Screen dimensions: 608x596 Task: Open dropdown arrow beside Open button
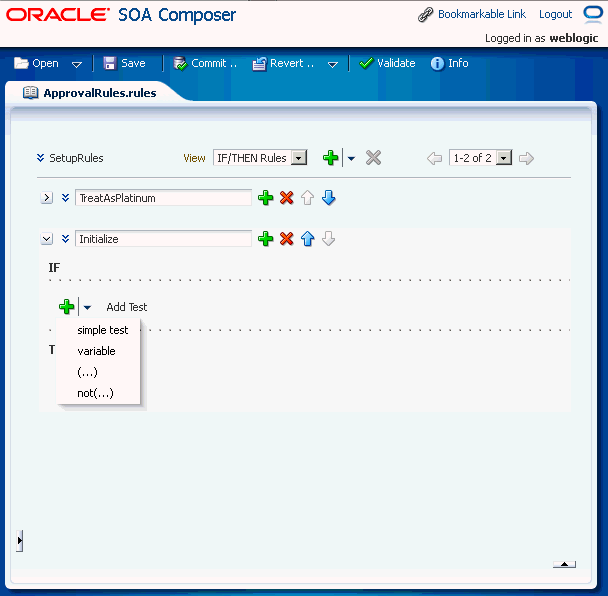pos(77,64)
